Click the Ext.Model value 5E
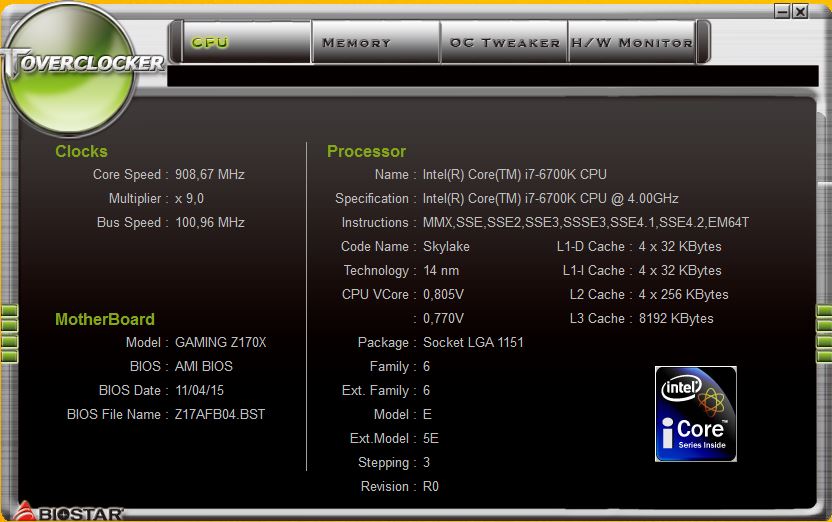Image resolution: width=832 pixels, height=522 pixels. tap(431, 439)
